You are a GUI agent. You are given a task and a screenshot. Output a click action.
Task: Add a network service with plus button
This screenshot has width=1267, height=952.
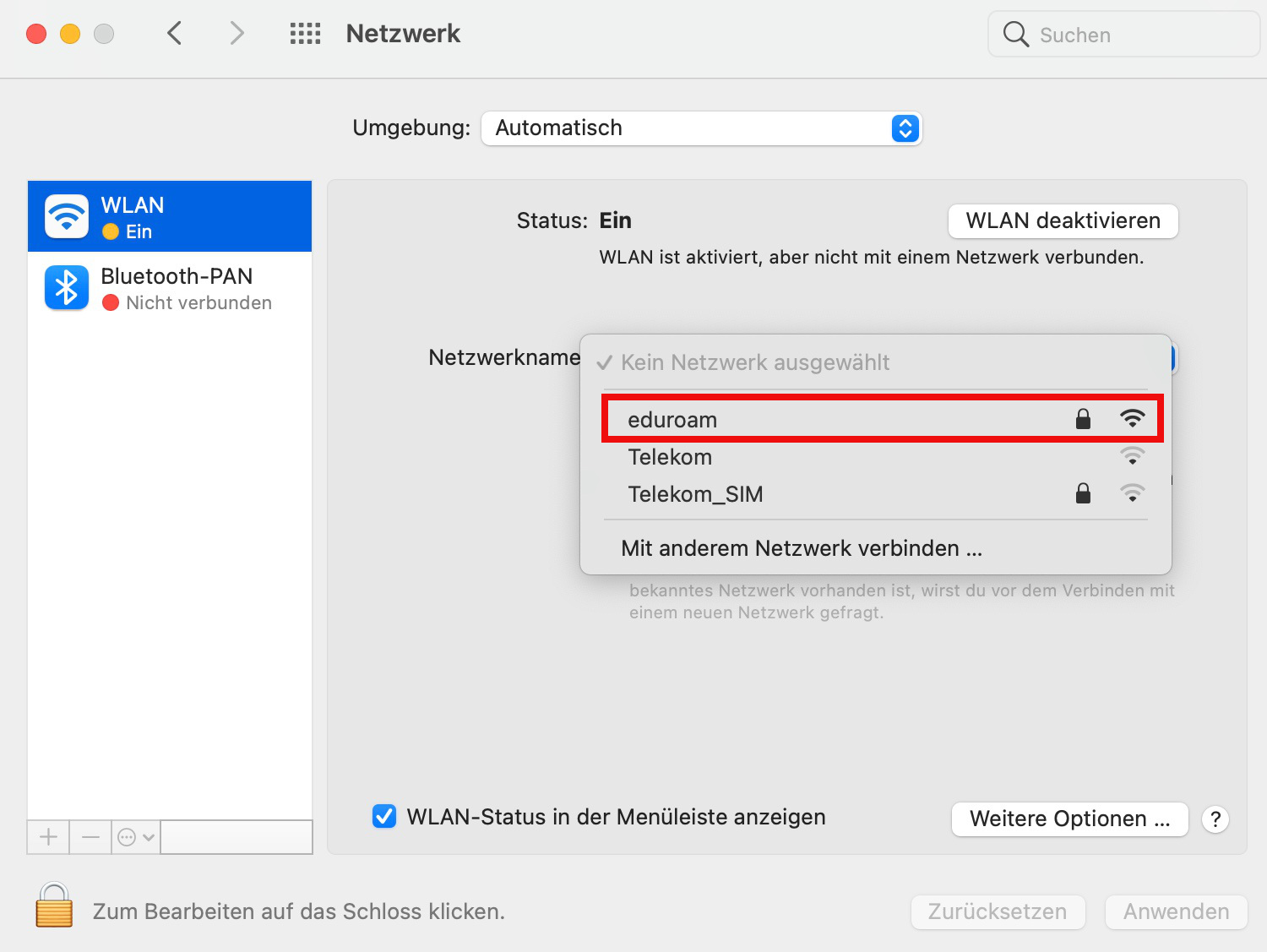click(x=48, y=837)
